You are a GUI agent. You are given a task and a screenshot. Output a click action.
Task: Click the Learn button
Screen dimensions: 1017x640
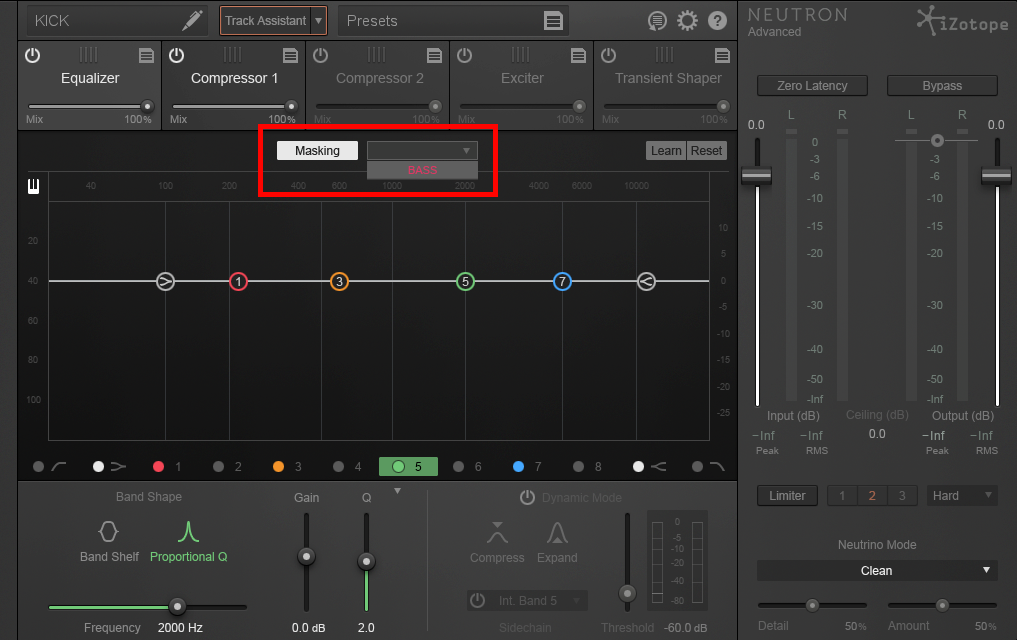click(666, 150)
